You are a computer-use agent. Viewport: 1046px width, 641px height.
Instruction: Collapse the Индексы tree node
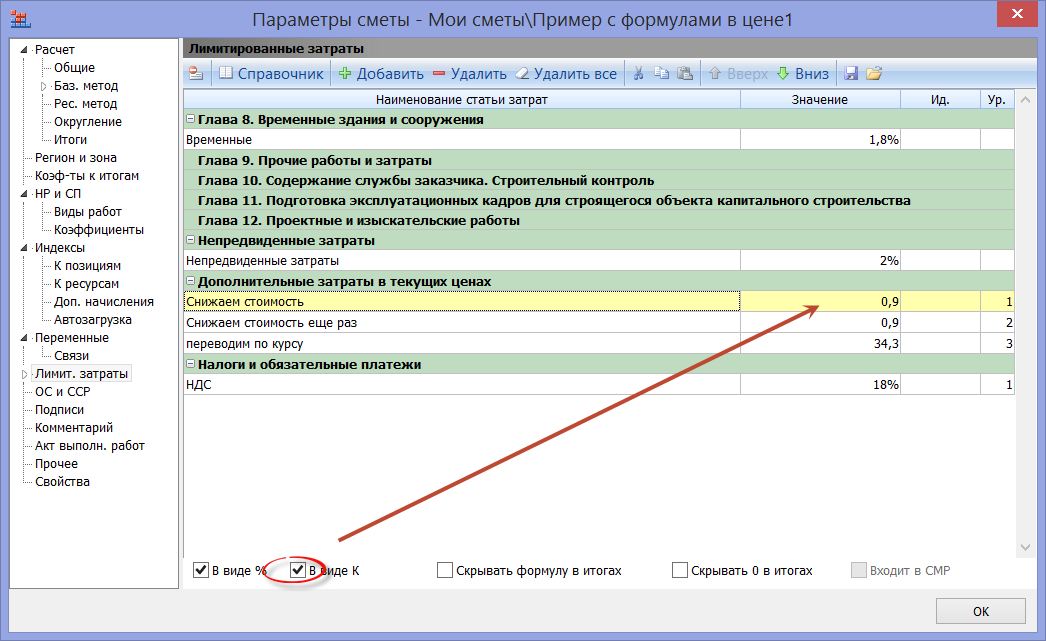pos(24,247)
